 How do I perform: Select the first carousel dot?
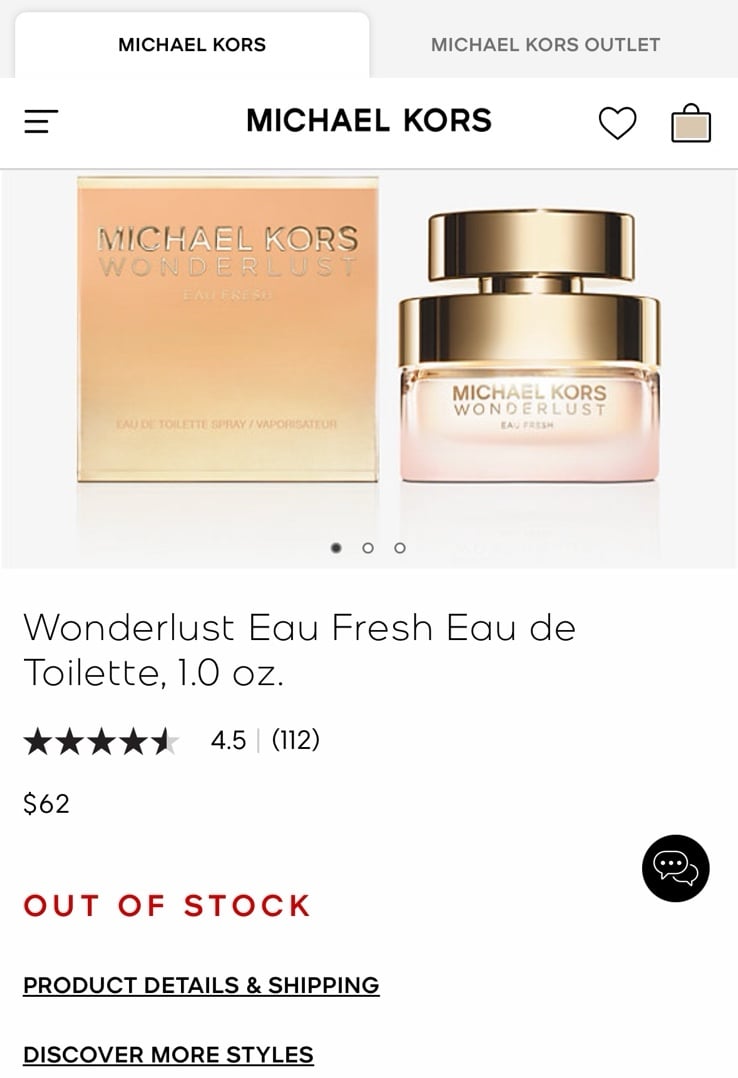point(336,548)
